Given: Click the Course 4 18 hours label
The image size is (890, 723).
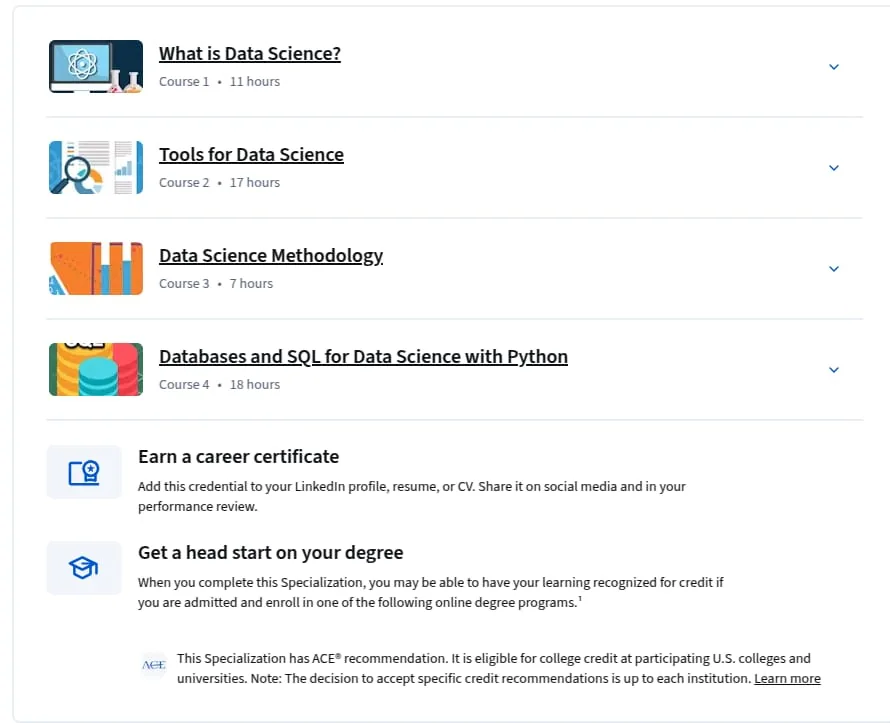Looking at the screenshot, I should click(x=220, y=385).
